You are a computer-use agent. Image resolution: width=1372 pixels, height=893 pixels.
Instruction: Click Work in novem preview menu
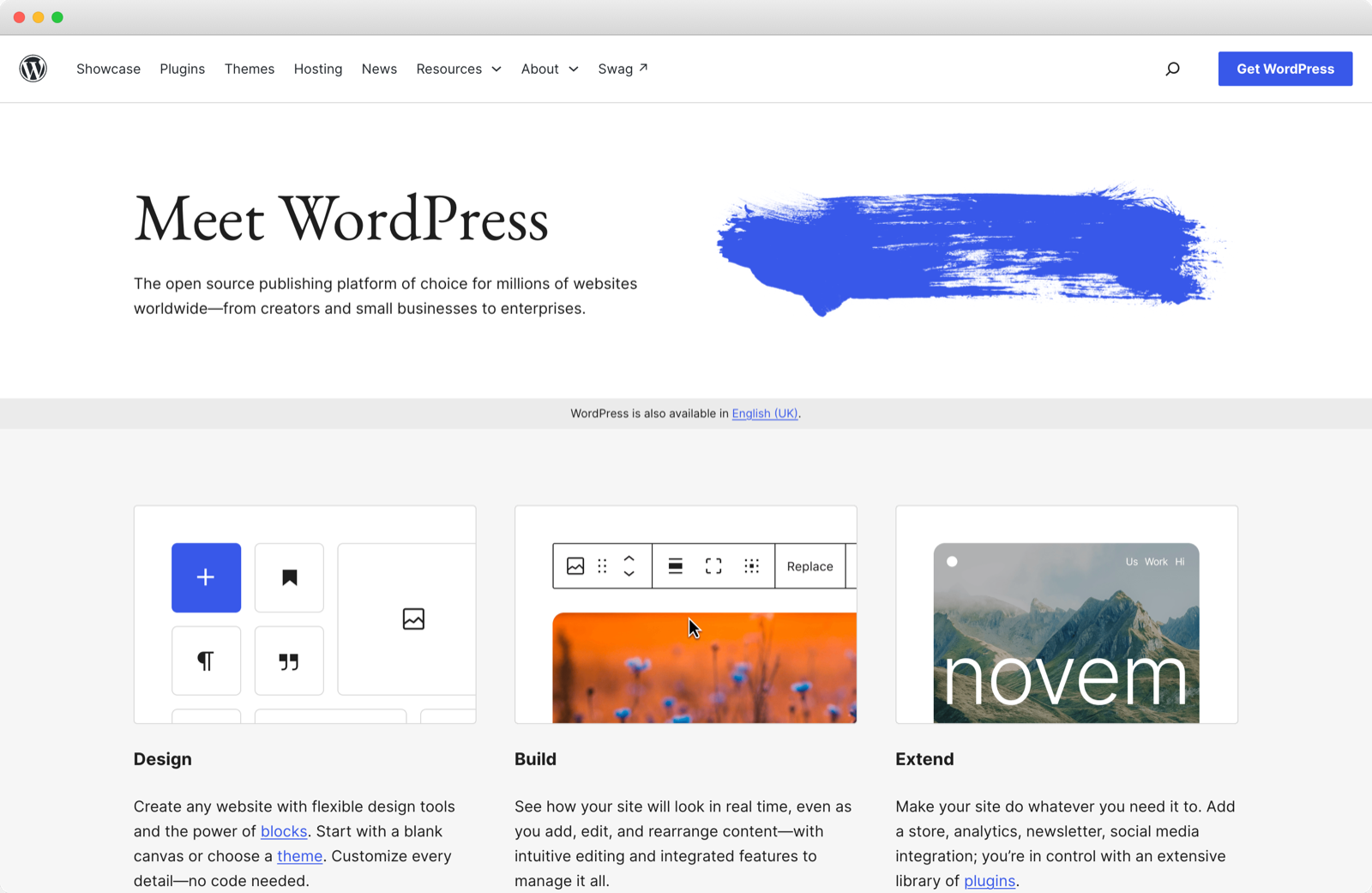point(1156,562)
